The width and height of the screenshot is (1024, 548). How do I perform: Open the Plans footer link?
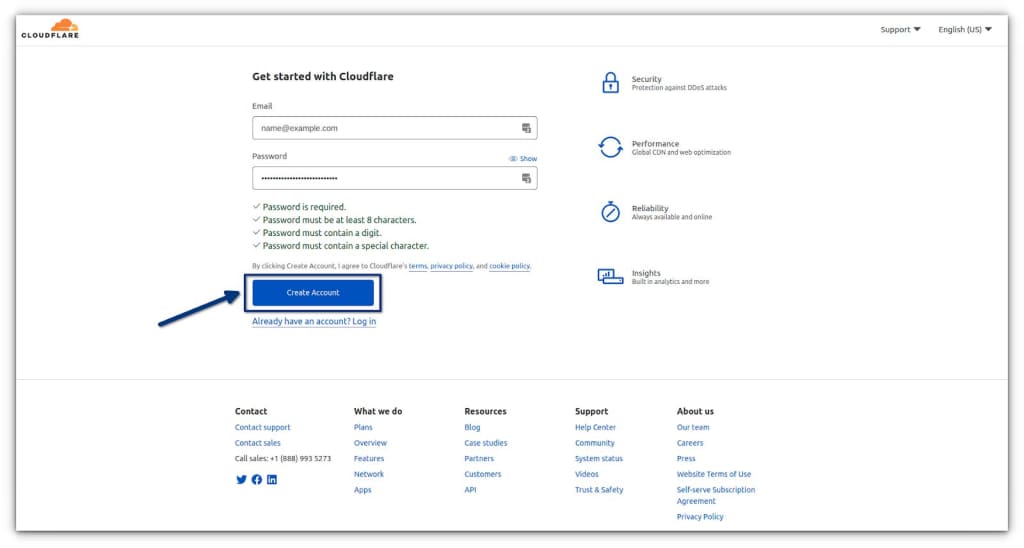[363, 427]
